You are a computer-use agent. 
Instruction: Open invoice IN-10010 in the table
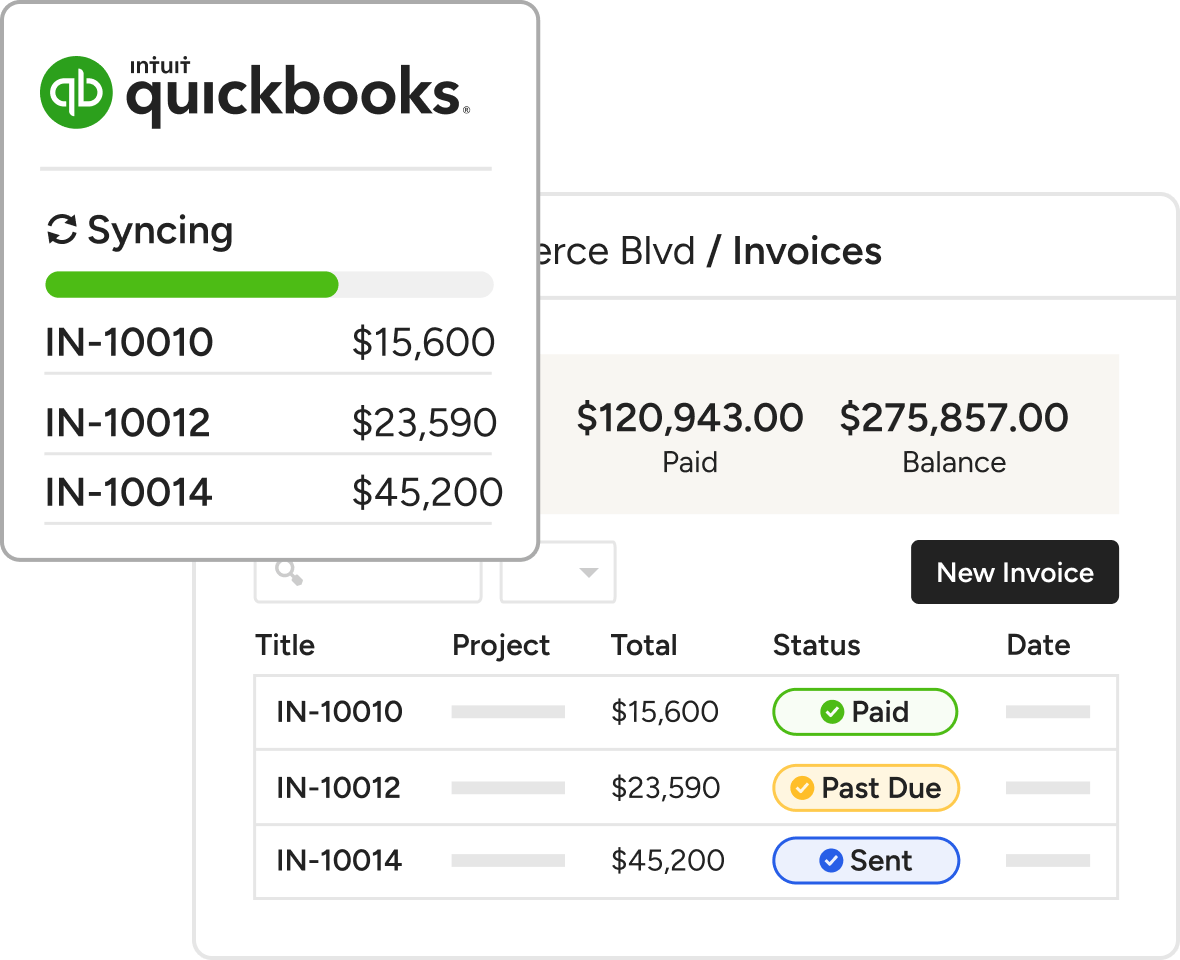pos(339,712)
